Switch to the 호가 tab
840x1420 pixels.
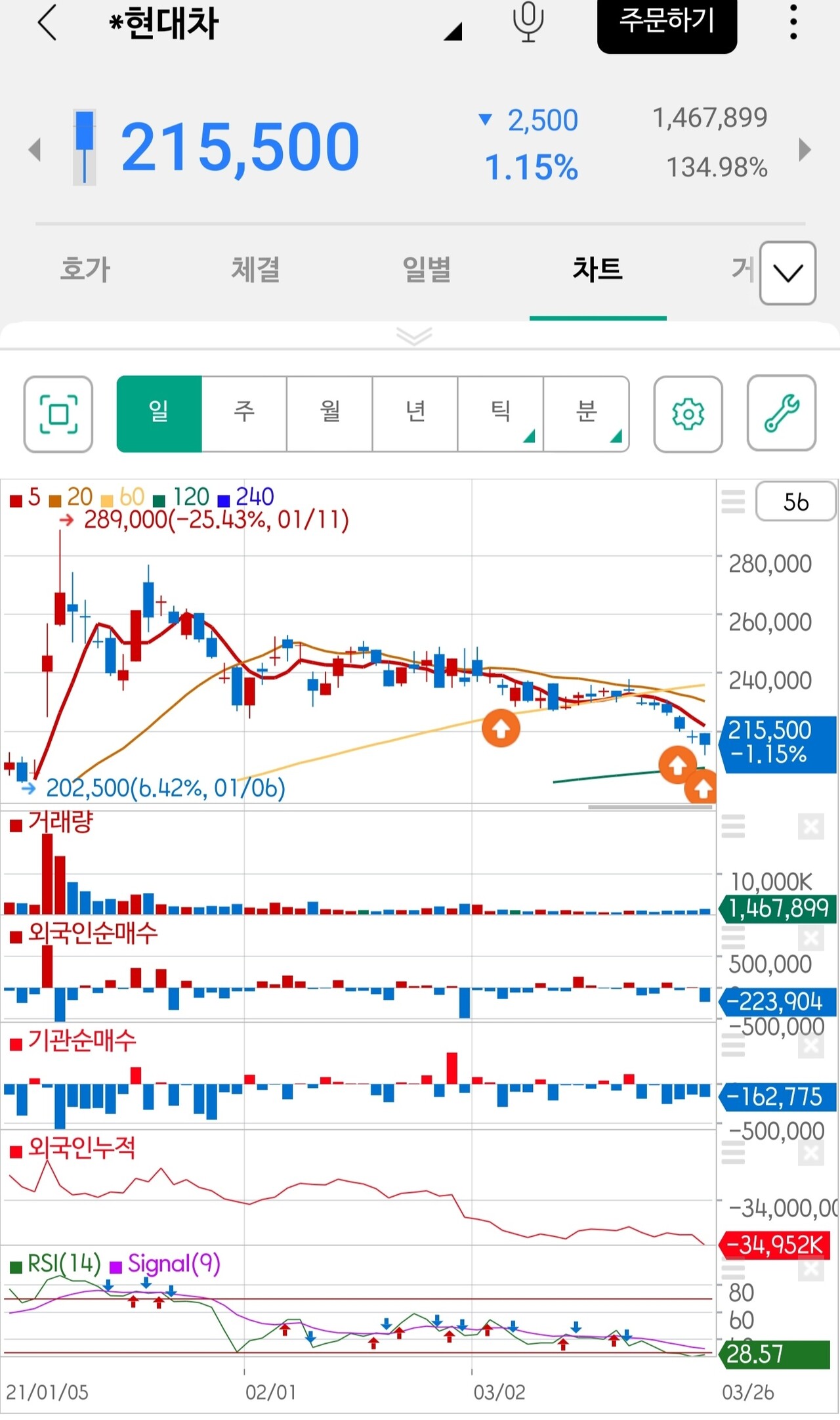pyautogui.click(x=85, y=269)
